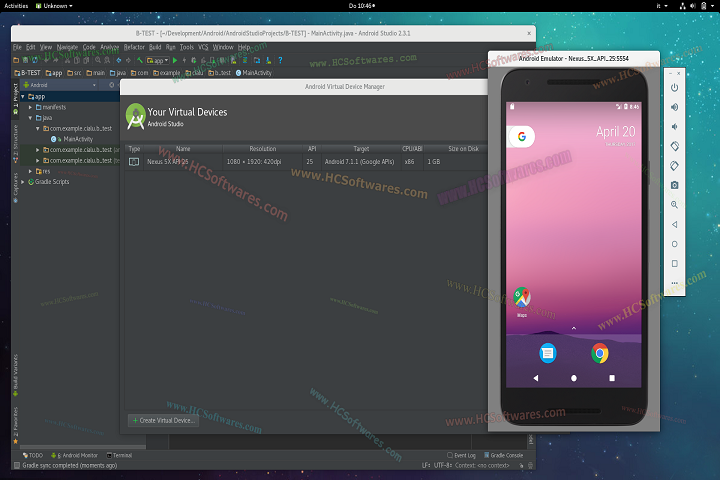Open Chrome on the emulator home screen
720x480 pixels.
[600, 353]
